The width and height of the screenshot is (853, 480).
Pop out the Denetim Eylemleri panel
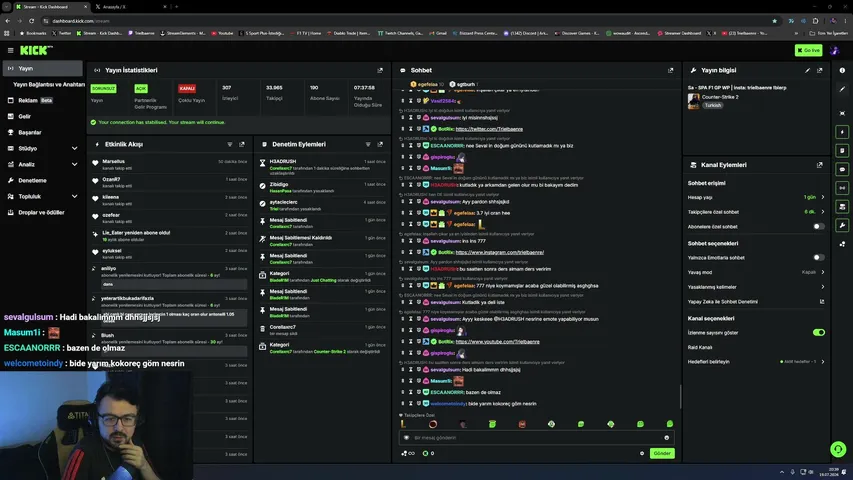click(380, 144)
